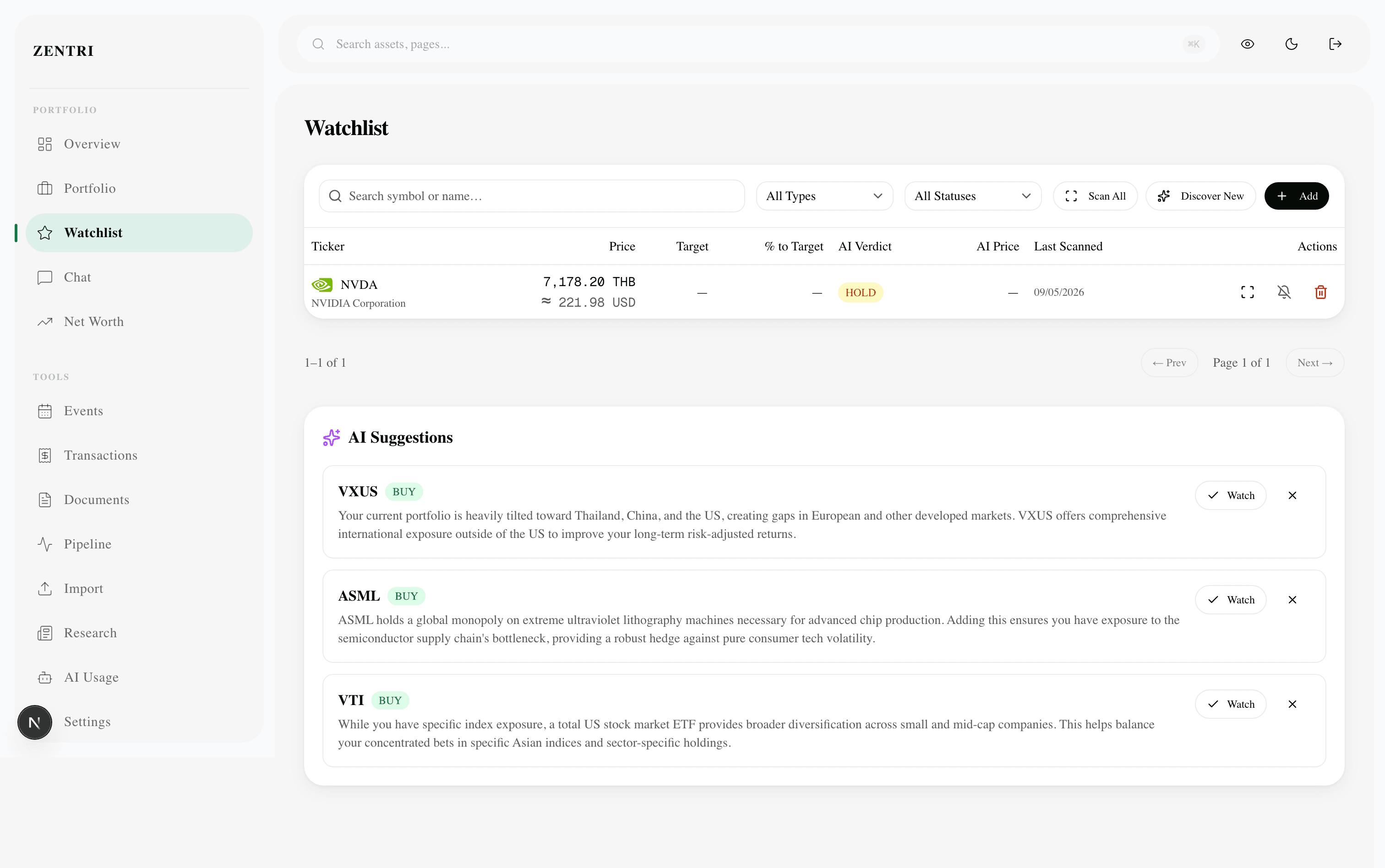Dismiss the ASML suggestion

point(1292,600)
